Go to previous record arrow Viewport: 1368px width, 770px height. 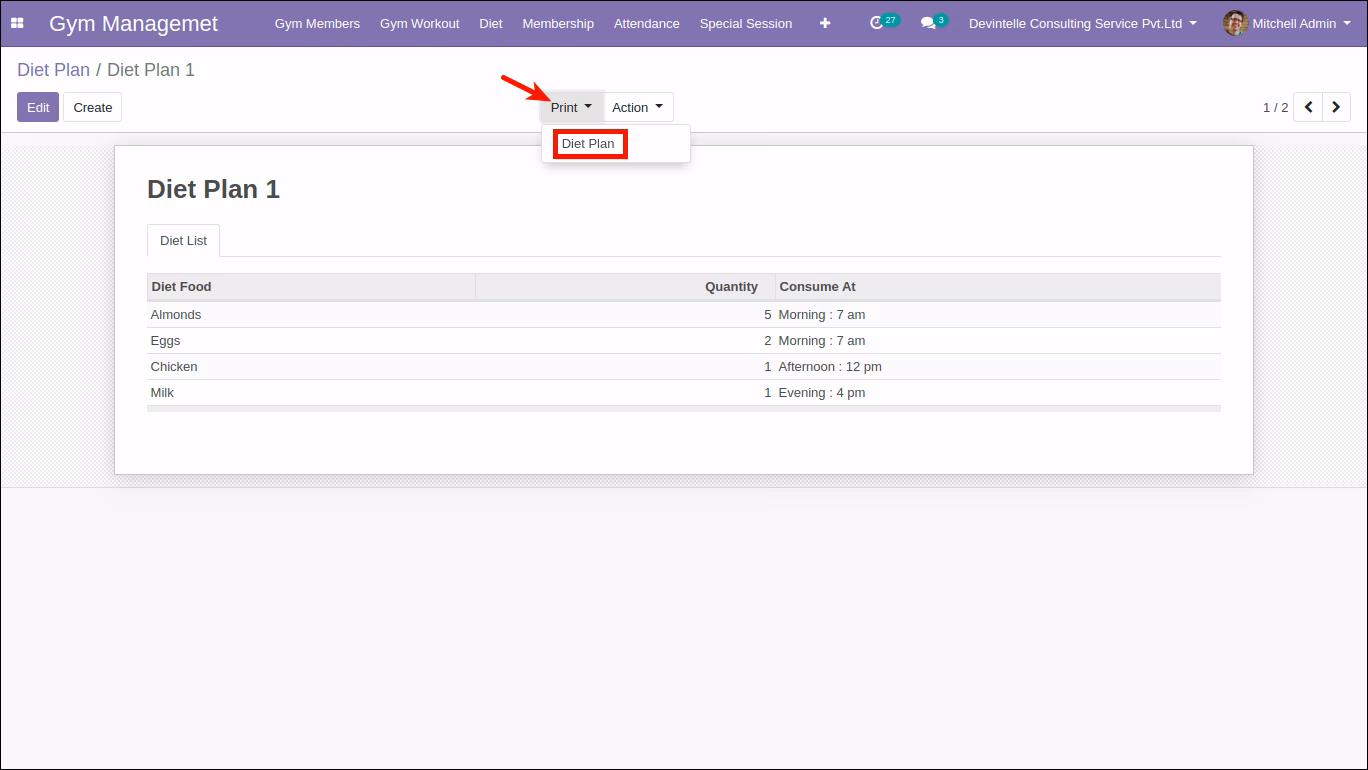(x=1308, y=107)
